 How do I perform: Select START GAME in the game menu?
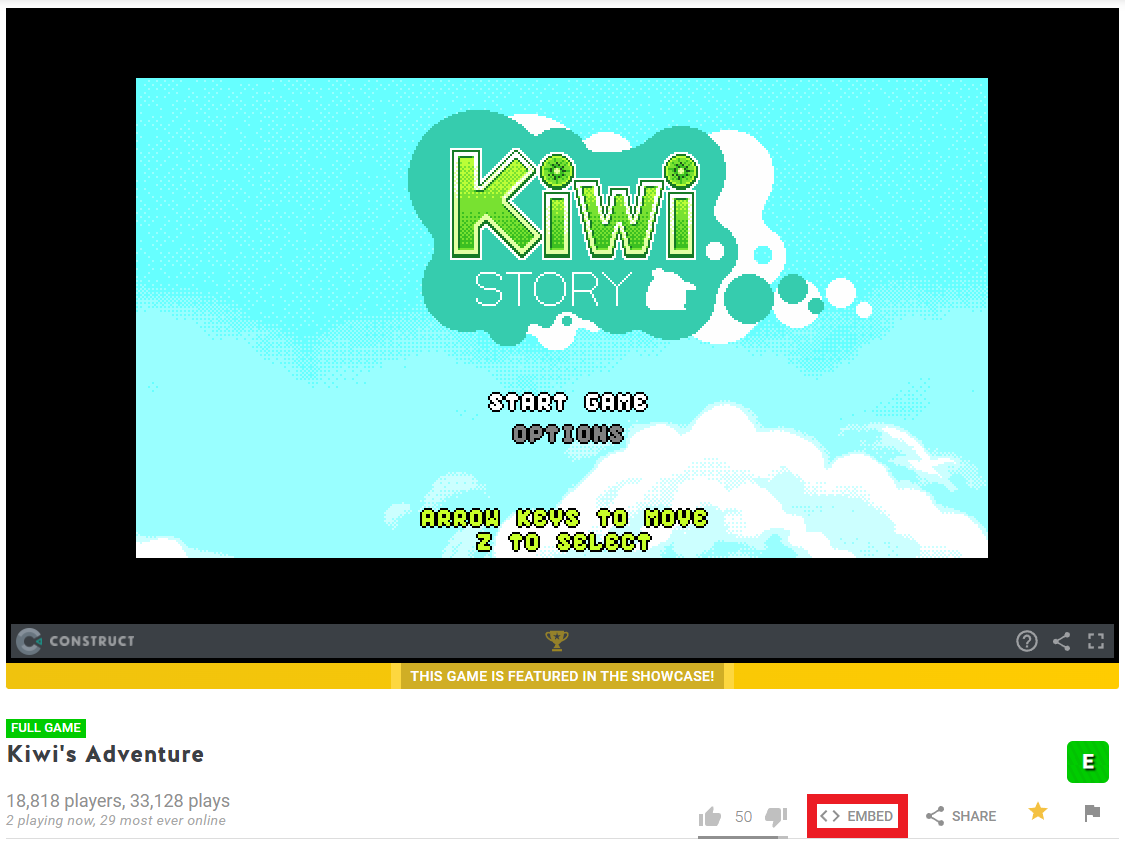coord(568,402)
